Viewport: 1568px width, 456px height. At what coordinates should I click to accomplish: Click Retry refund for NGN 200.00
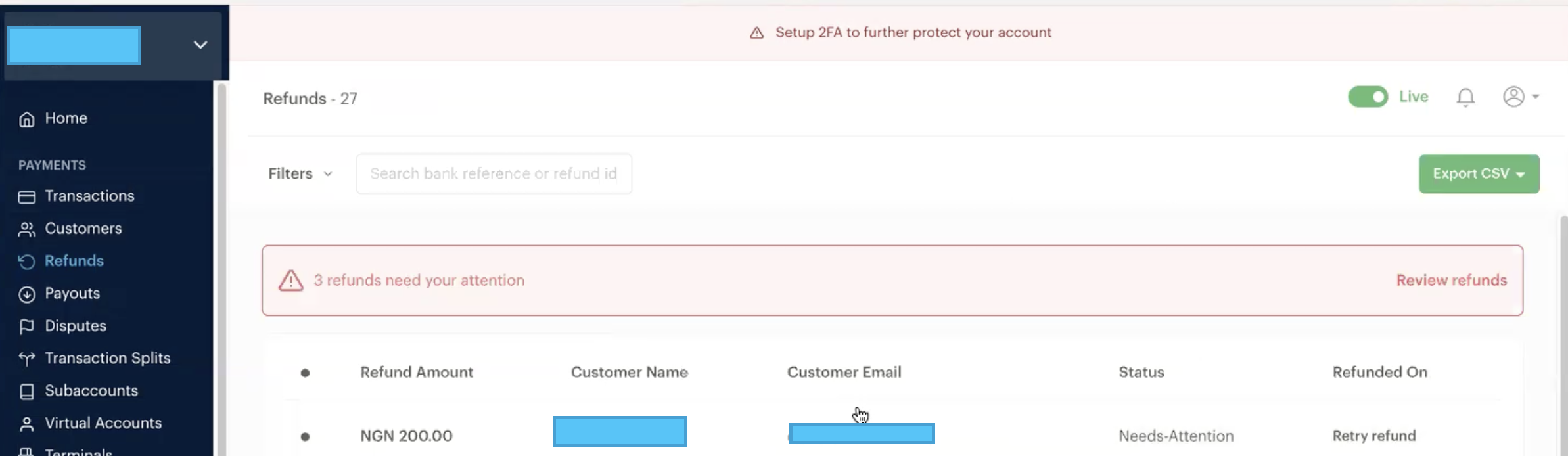(x=1373, y=436)
